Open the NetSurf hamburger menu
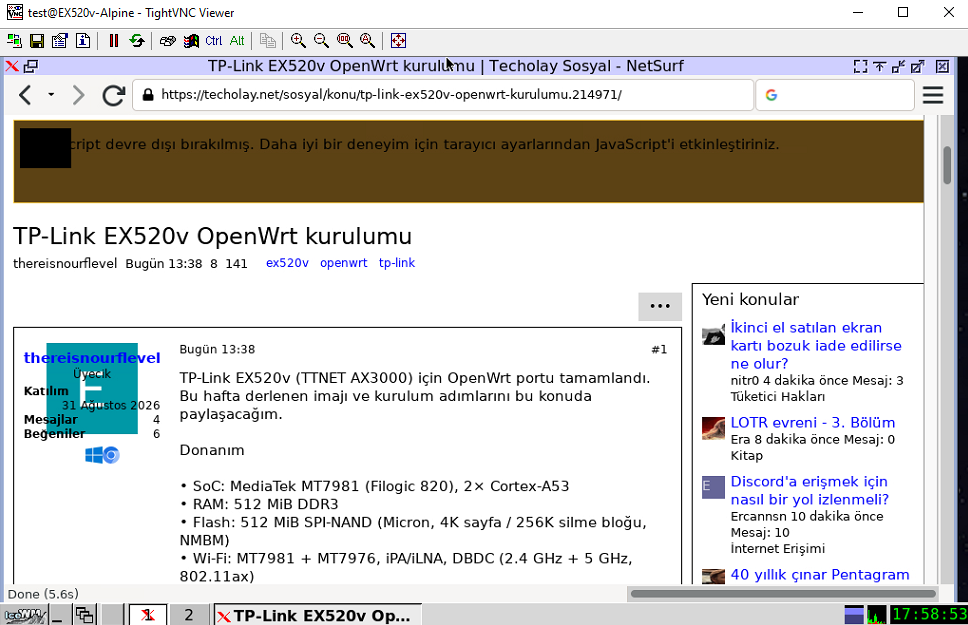The height and width of the screenshot is (625, 968). (x=933, y=95)
